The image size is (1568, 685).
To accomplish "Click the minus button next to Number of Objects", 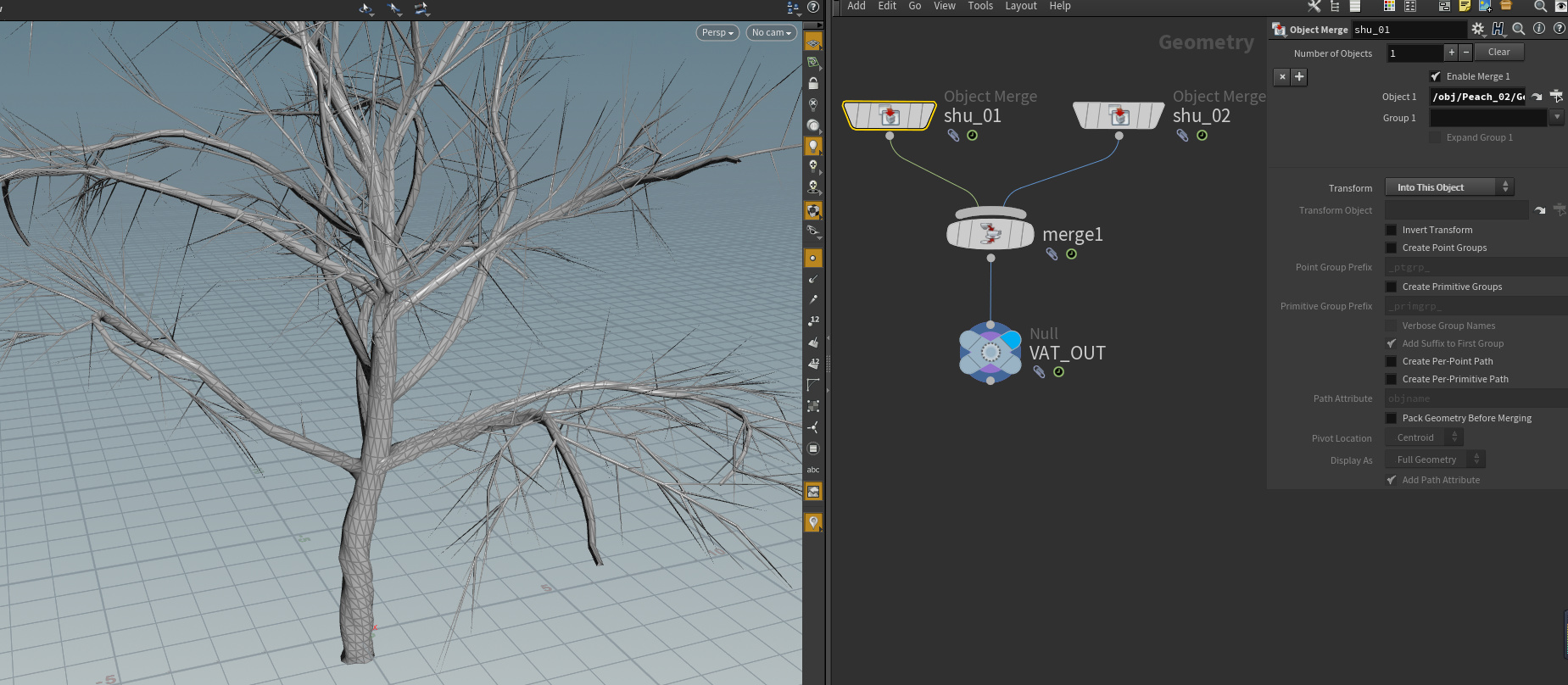I will coord(1465,53).
